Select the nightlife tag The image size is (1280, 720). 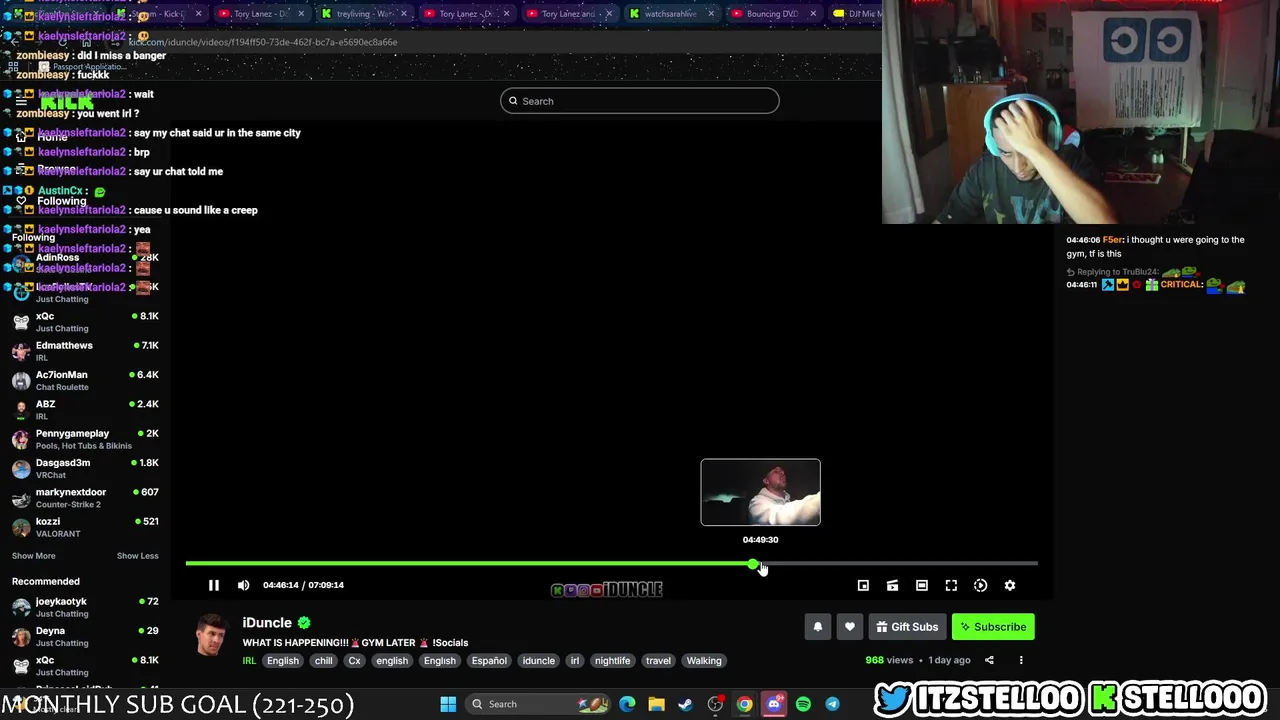pyautogui.click(x=612, y=660)
